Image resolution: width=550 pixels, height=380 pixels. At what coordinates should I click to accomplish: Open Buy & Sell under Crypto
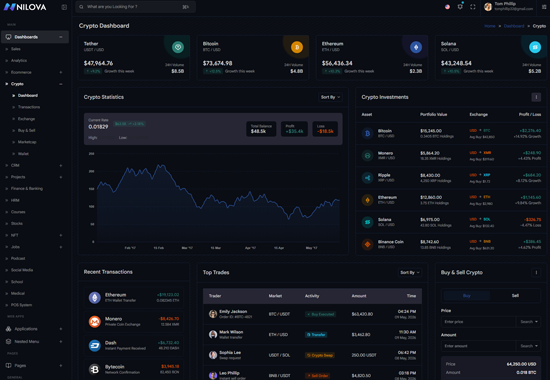click(x=26, y=130)
